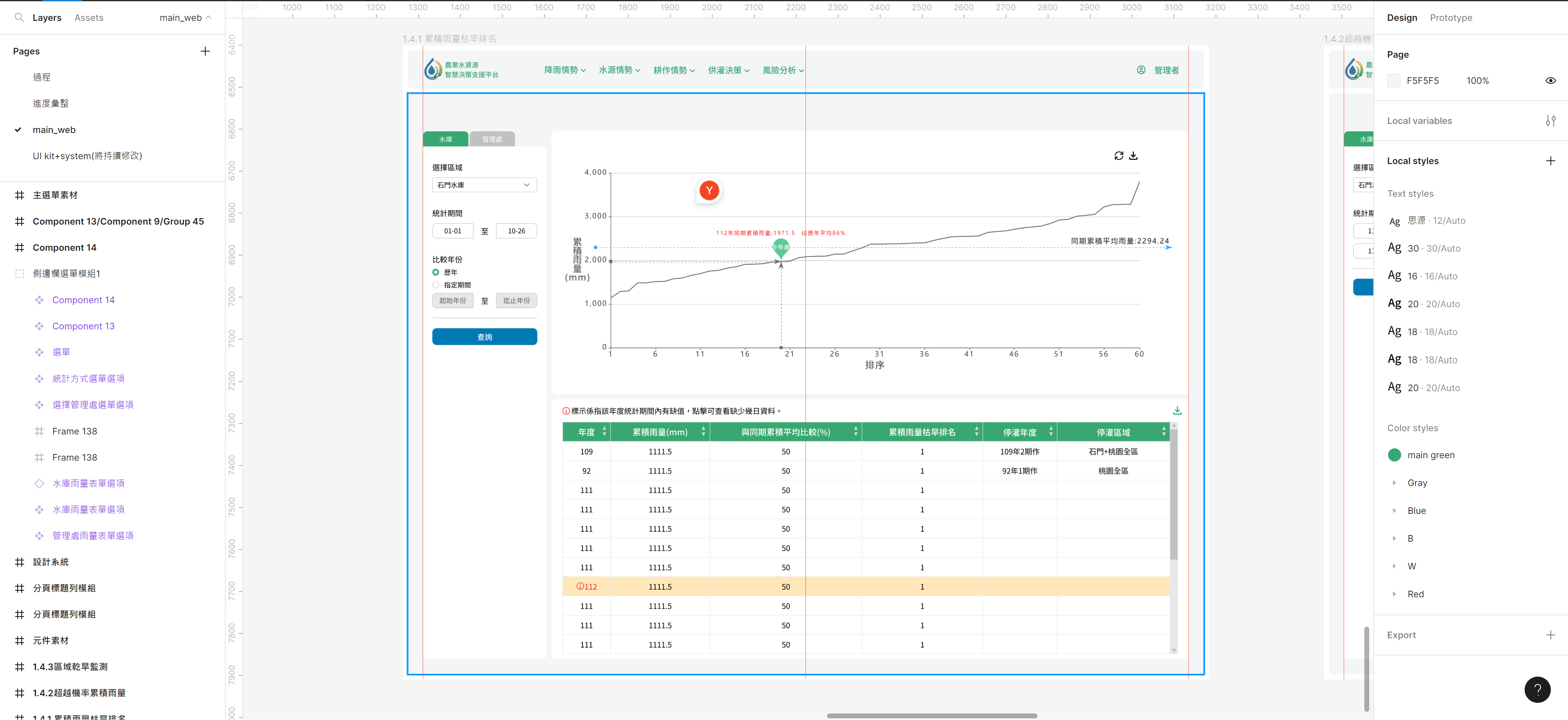This screenshot has height=720, width=1568.
Task: Click the 10-26 end date field
Action: (x=516, y=231)
